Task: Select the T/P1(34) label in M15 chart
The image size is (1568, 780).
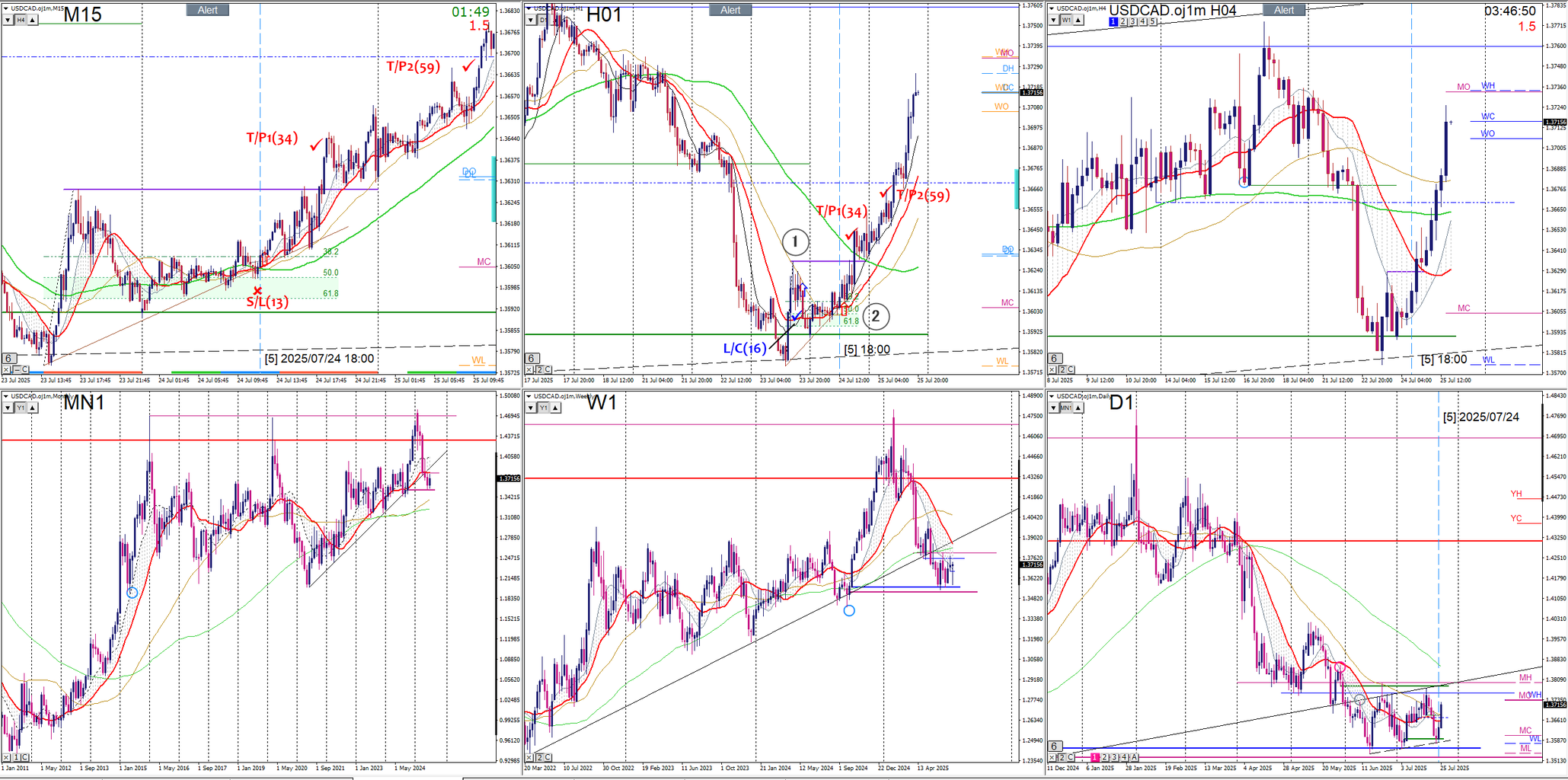Action: click(272, 138)
